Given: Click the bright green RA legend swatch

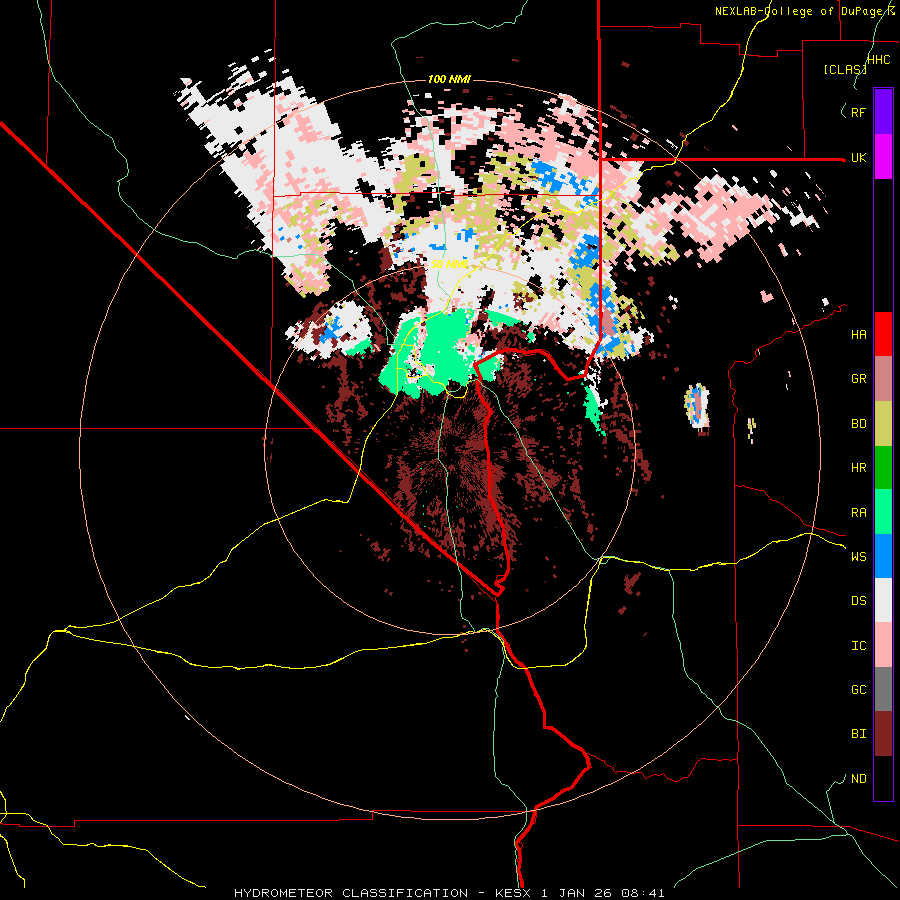Looking at the screenshot, I should coord(883,512).
